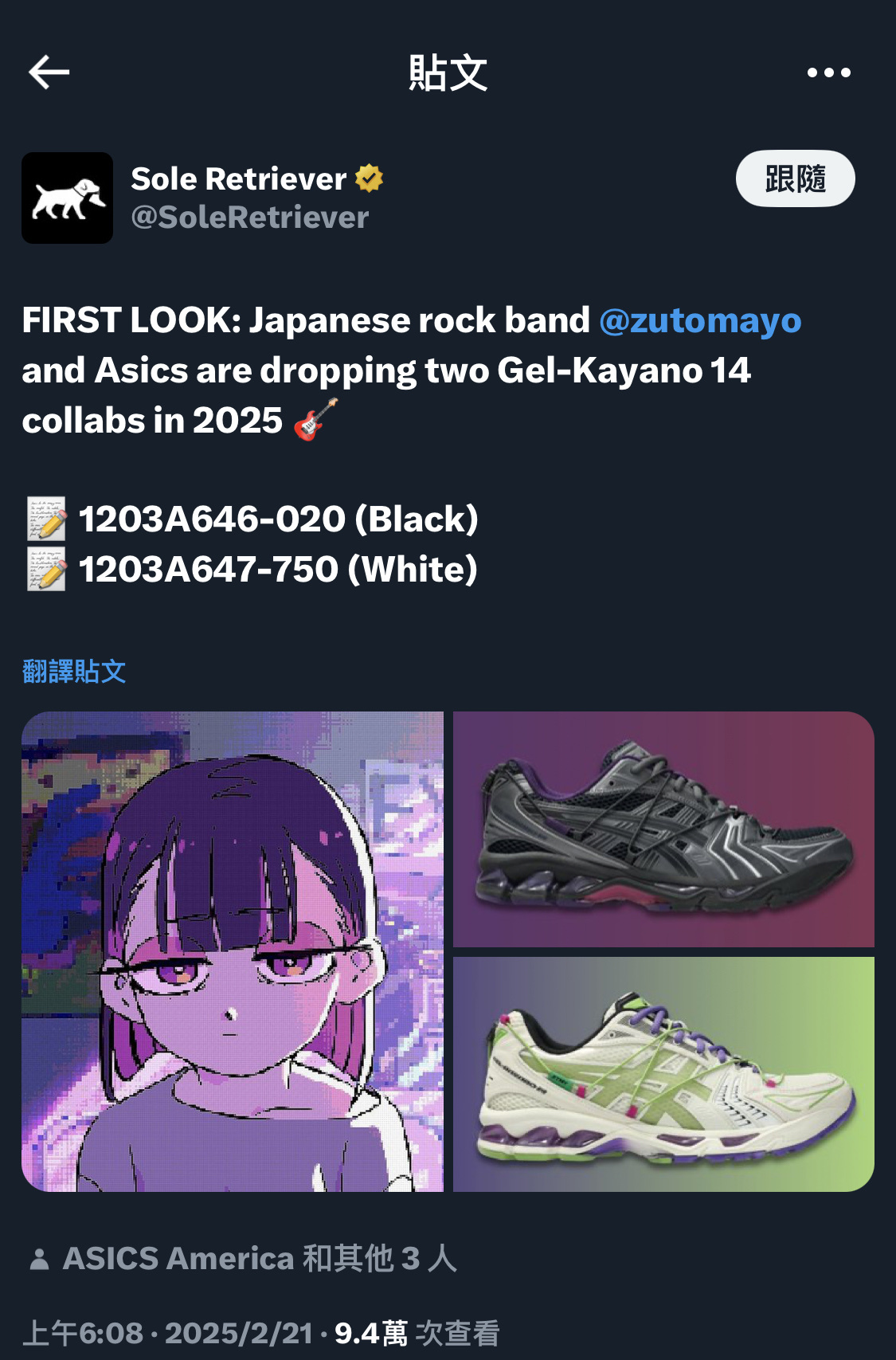This screenshot has width=896, height=1360.
Task: Tap the tagged people person icon
Action: (39, 1260)
